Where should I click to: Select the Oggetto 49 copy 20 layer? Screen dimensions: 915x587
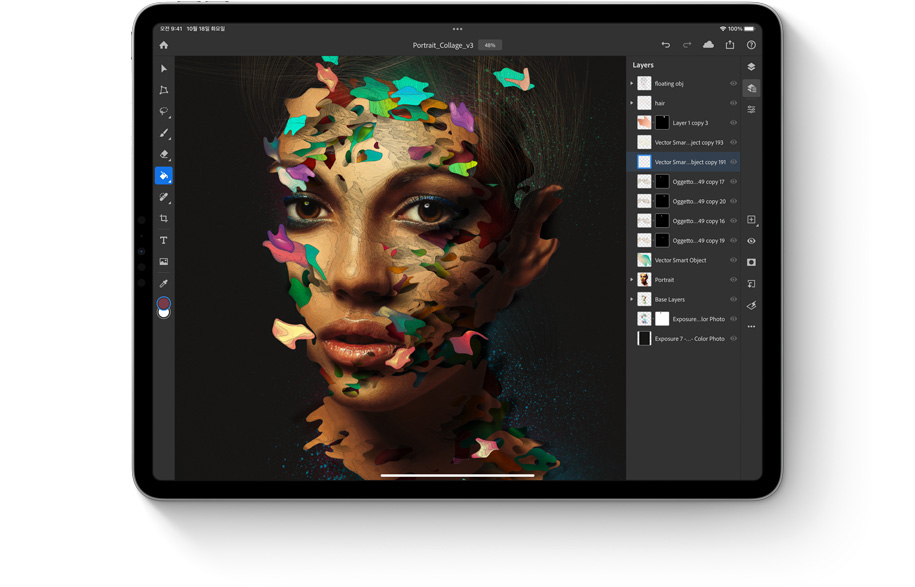click(x=683, y=201)
